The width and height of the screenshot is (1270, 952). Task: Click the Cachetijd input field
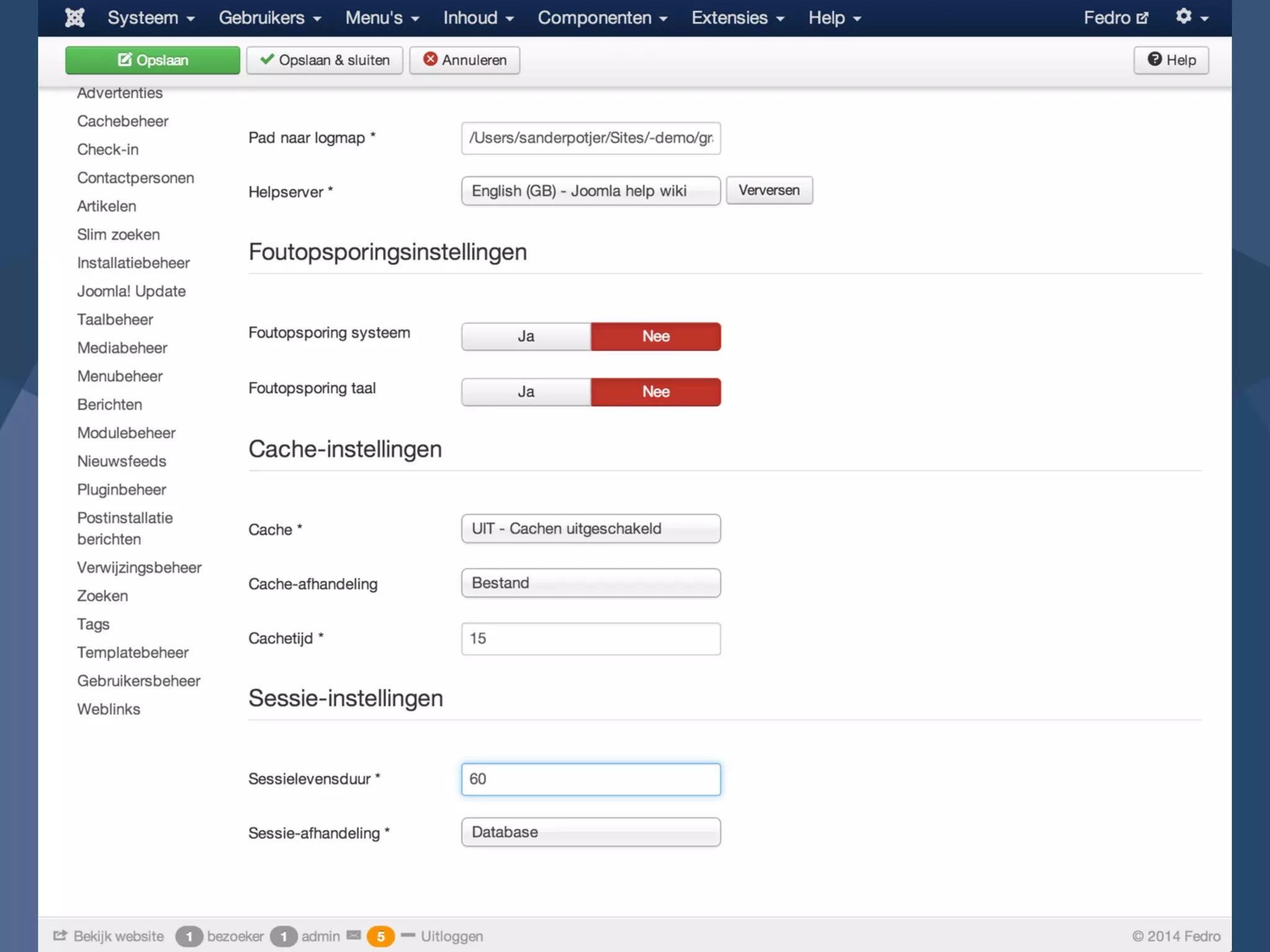pyautogui.click(x=590, y=638)
